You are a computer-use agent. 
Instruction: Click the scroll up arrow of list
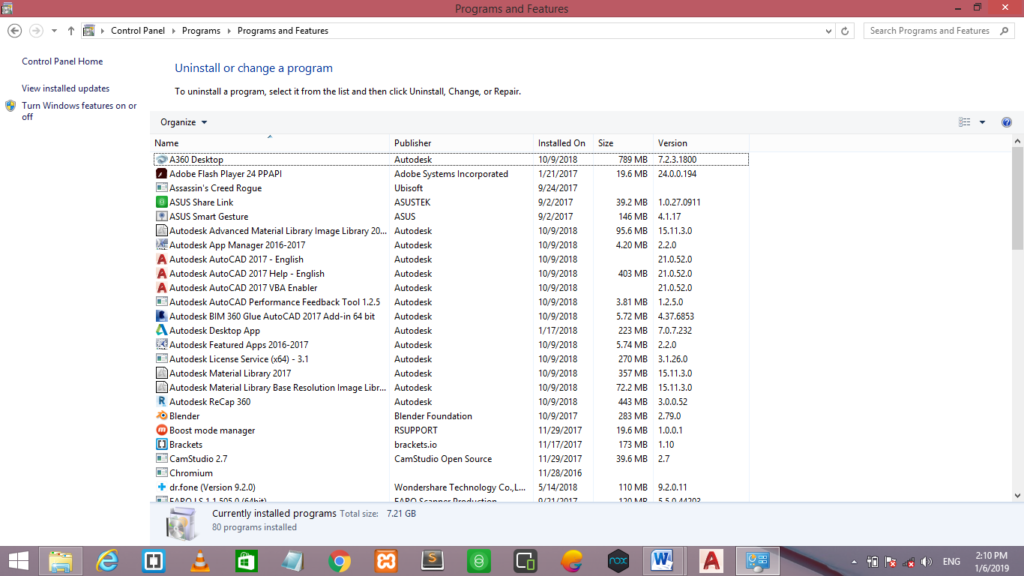[x=1017, y=141]
